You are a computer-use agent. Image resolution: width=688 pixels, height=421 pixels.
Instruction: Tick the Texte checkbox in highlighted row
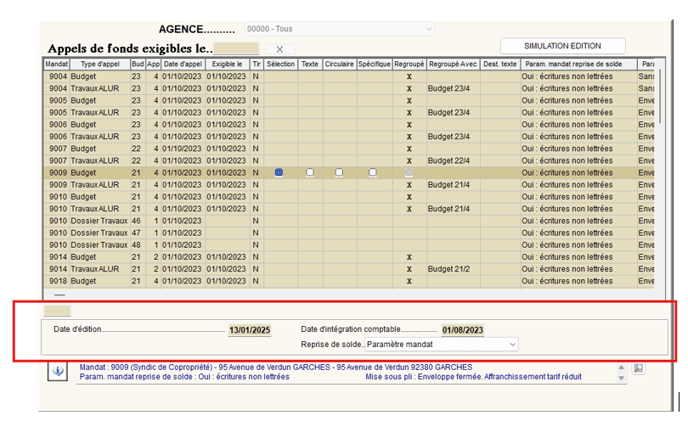[x=310, y=173]
